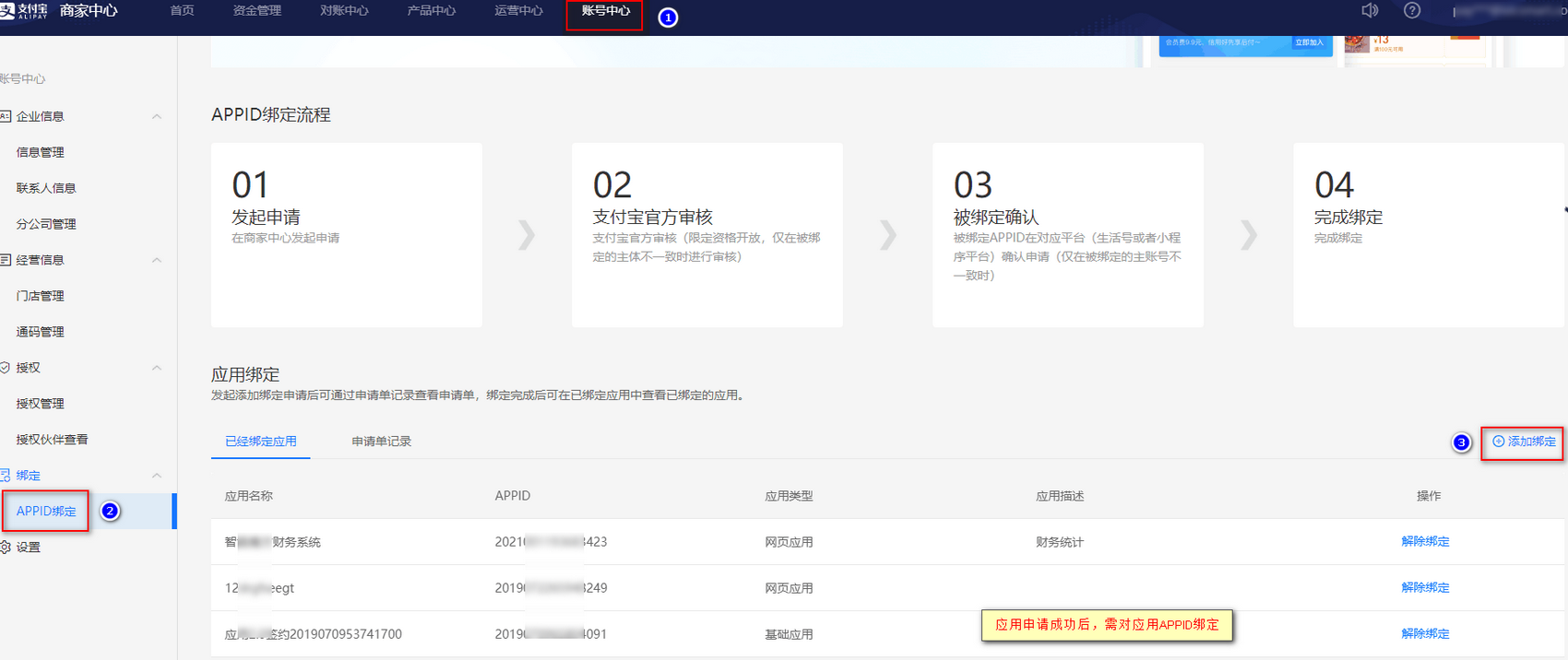Click the 授权 shield icon
The width and height of the screenshot is (1568, 660).
pyautogui.click(x=6, y=368)
